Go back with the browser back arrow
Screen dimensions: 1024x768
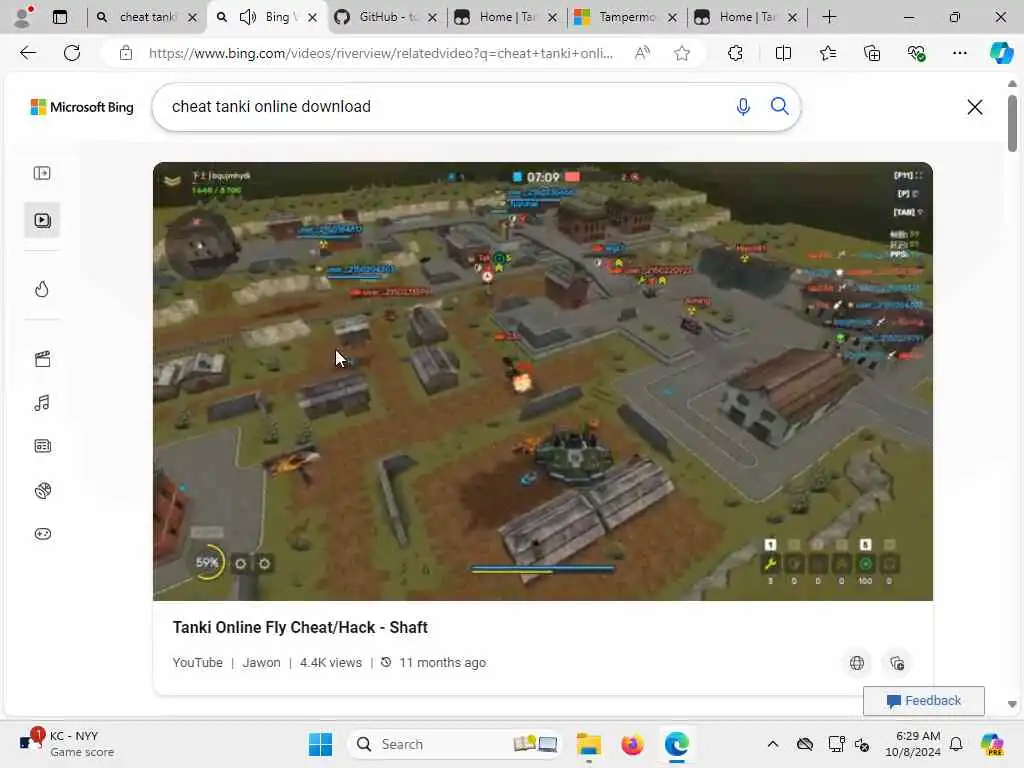(x=28, y=53)
